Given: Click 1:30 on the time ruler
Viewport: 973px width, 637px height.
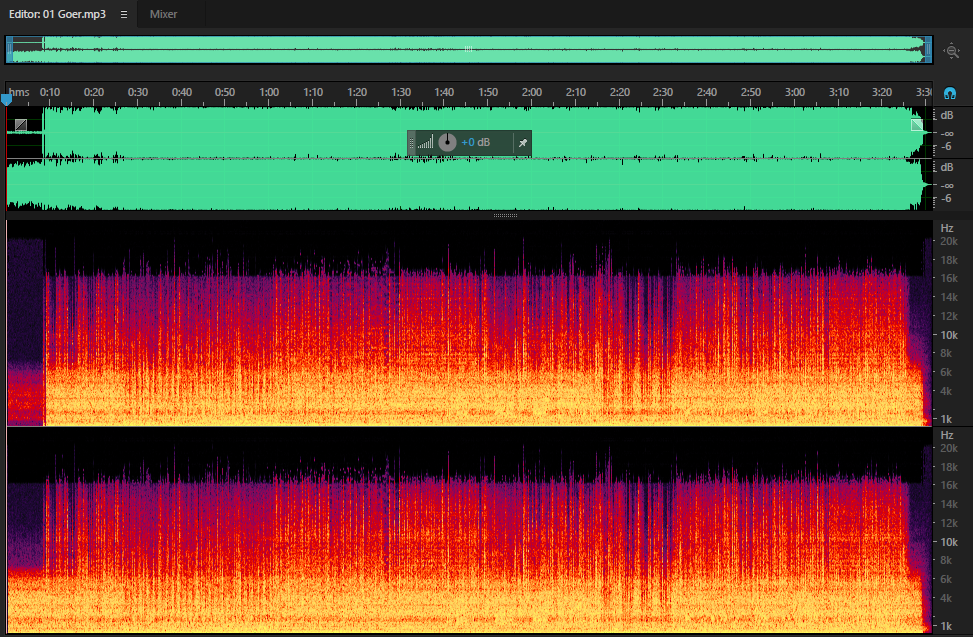Looking at the screenshot, I should click(x=400, y=92).
